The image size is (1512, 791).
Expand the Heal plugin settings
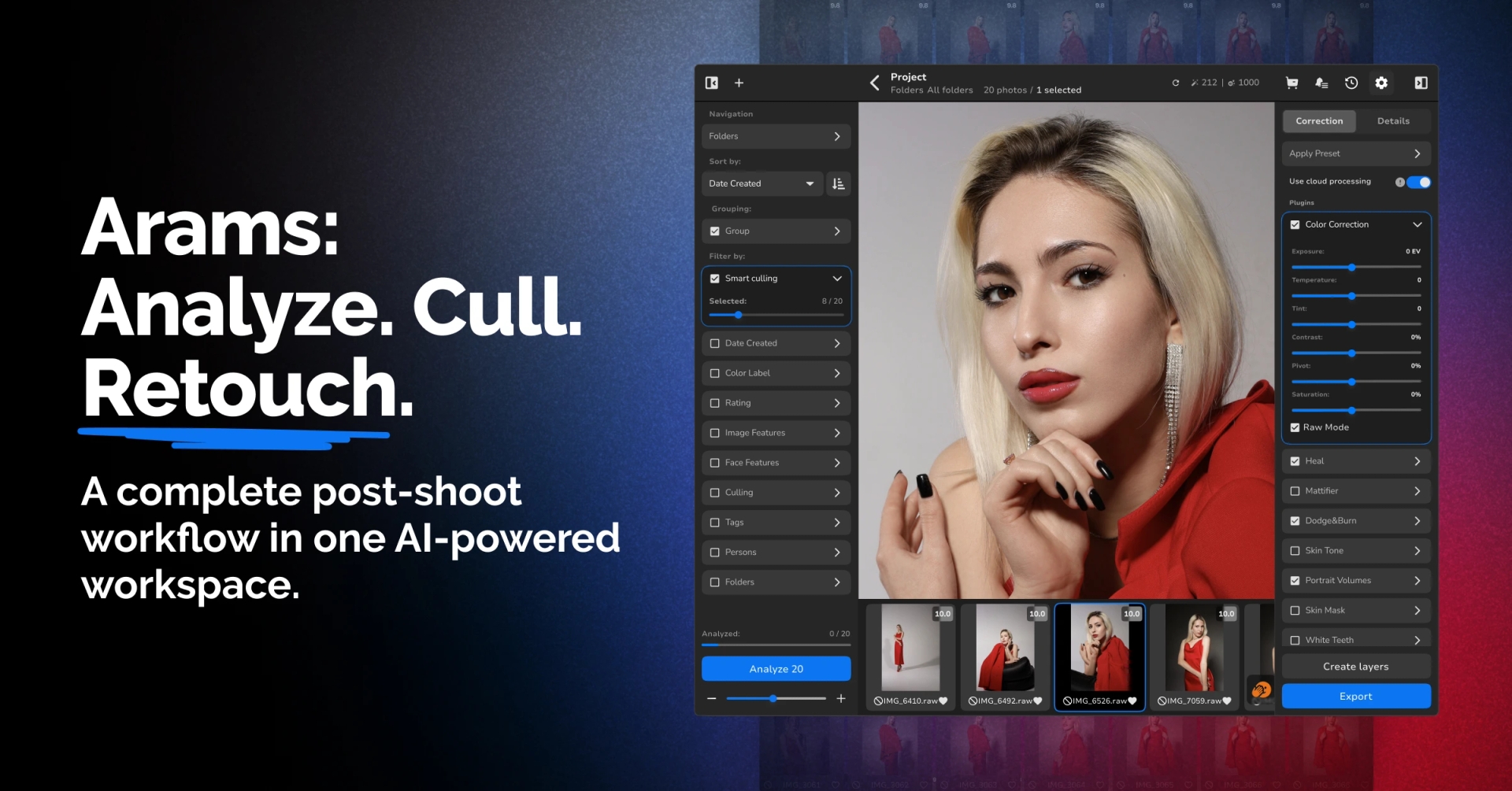click(1356, 461)
